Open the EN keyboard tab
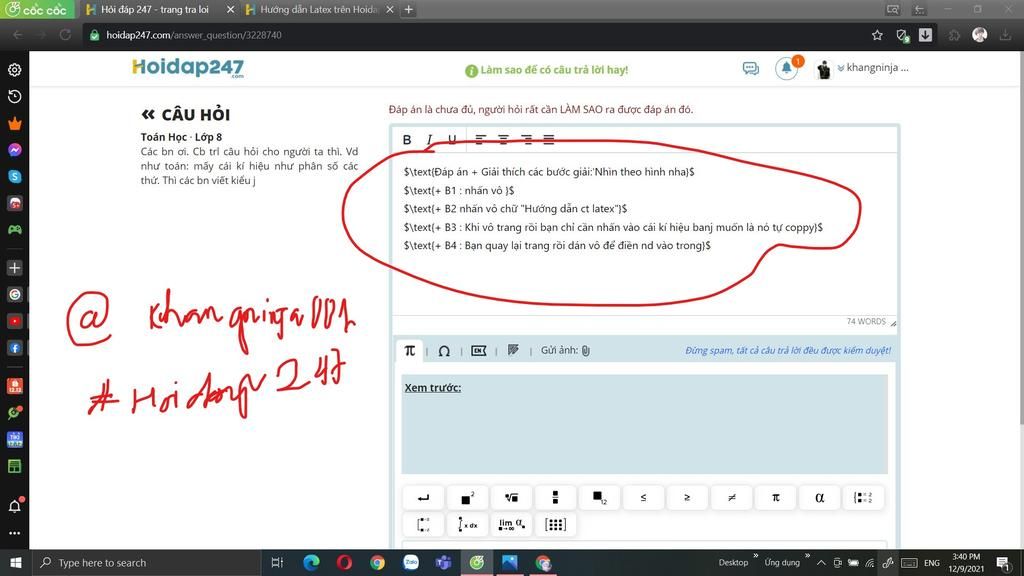1024x576 pixels. coord(479,351)
